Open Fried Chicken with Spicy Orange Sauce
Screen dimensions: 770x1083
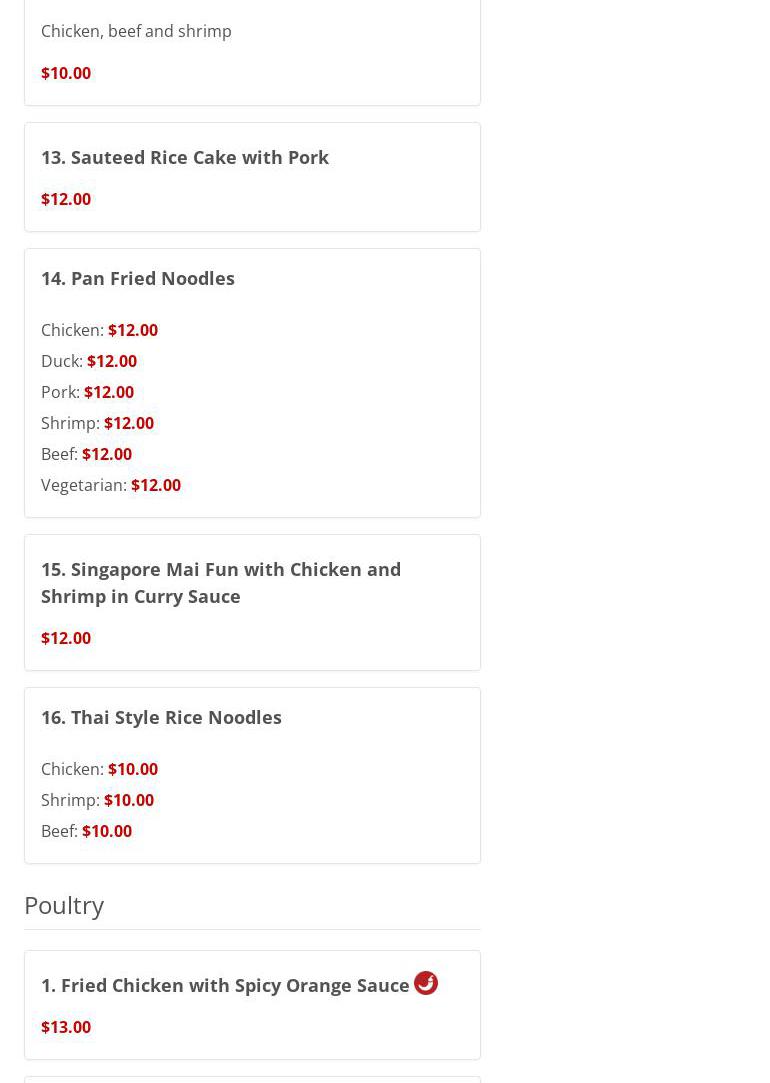225,985
